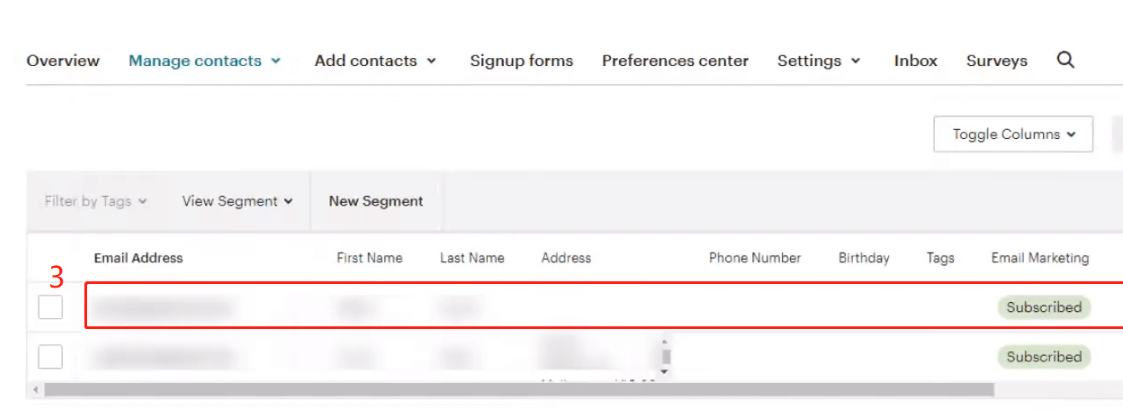The height and width of the screenshot is (412, 1123).
Task: Open the Surveys tab
Action: tap(996, 61)
